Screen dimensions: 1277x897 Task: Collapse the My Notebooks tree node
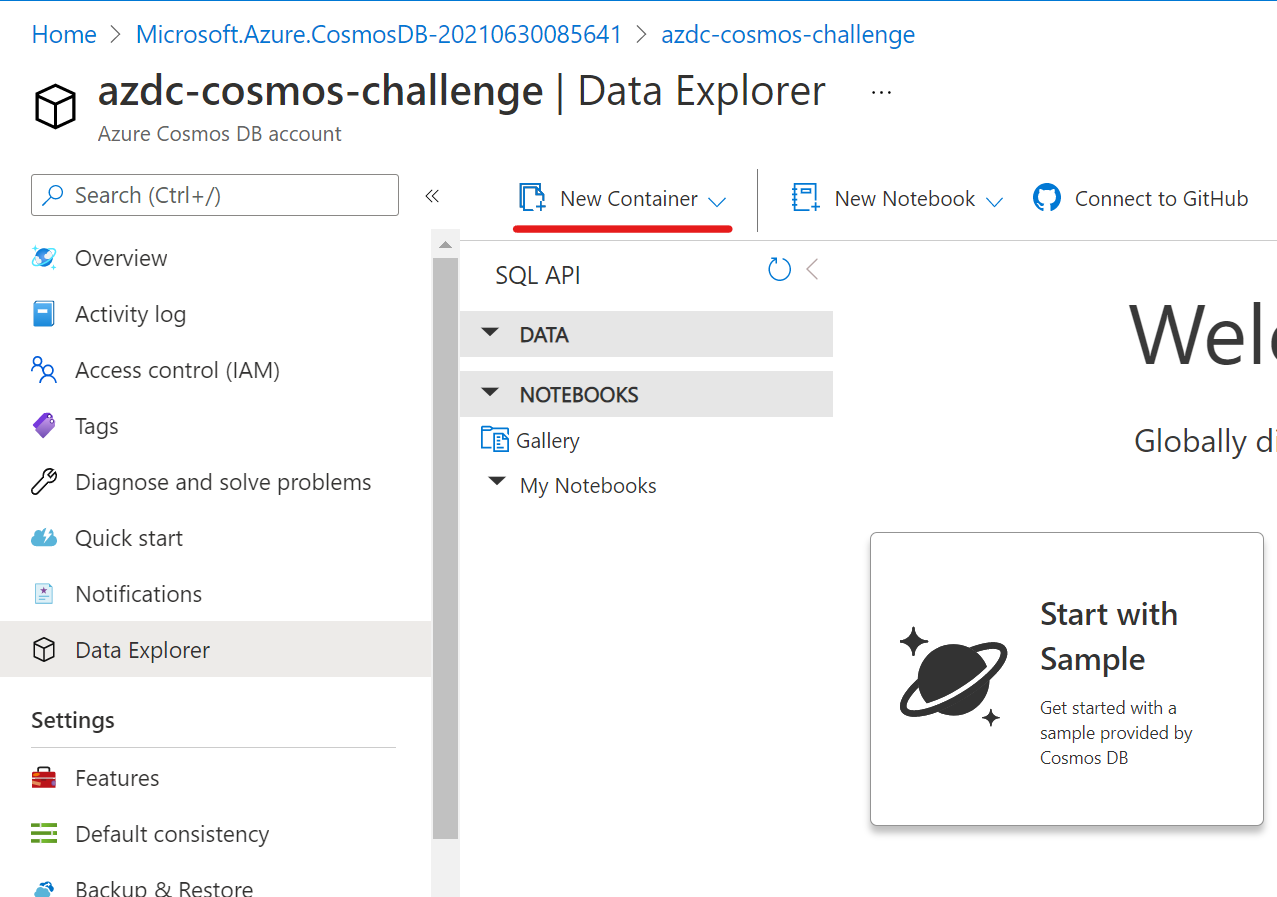(497, 481)
